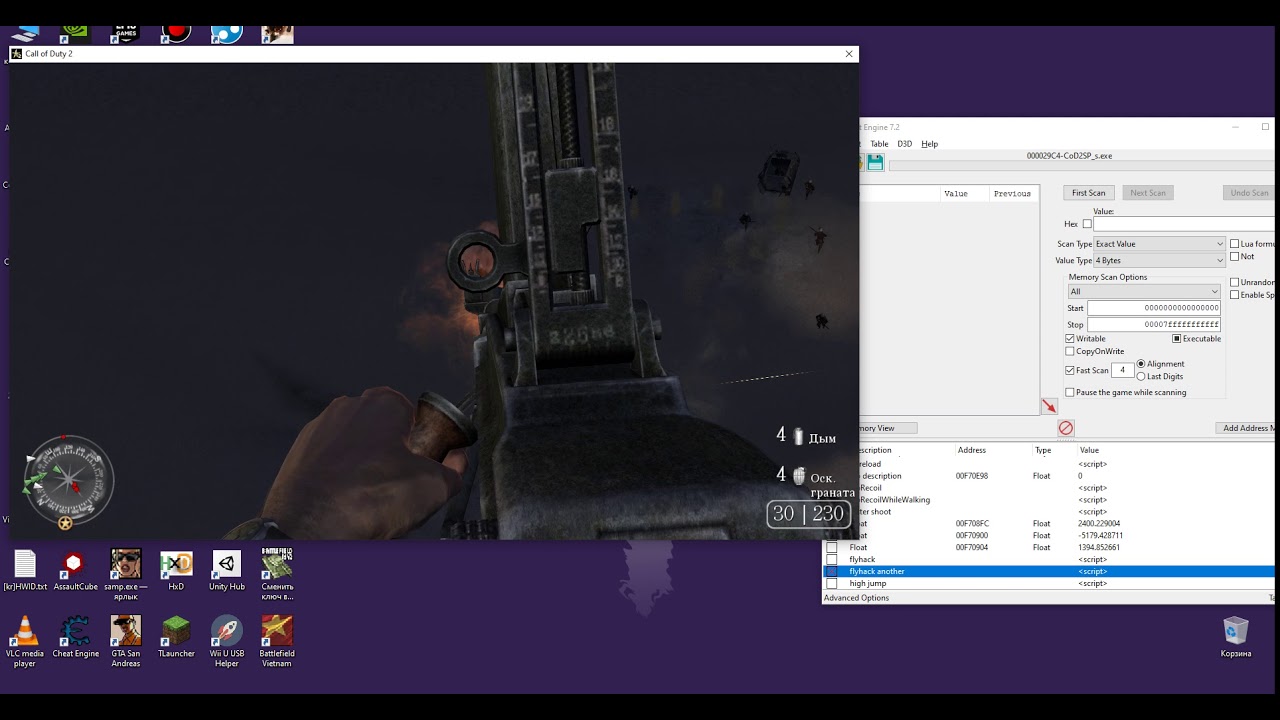Viewport: 1280px width, 720px height.
Task: Activate the flyhack script checkbox
Action: [832, 560]
